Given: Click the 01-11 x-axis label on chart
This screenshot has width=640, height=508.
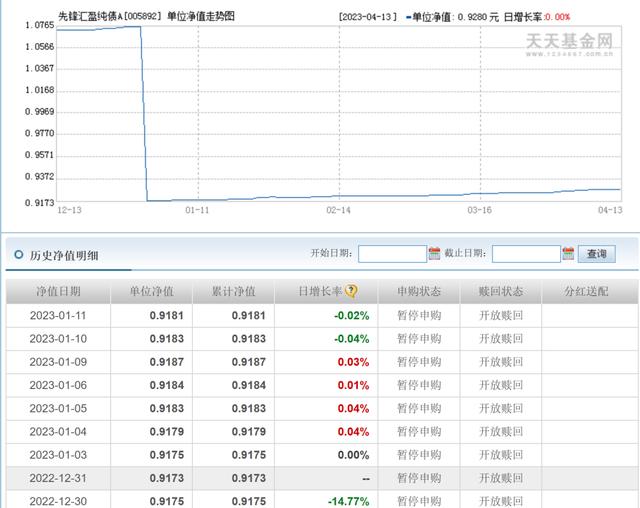Looking at the screenshot, I should (197, 210).
